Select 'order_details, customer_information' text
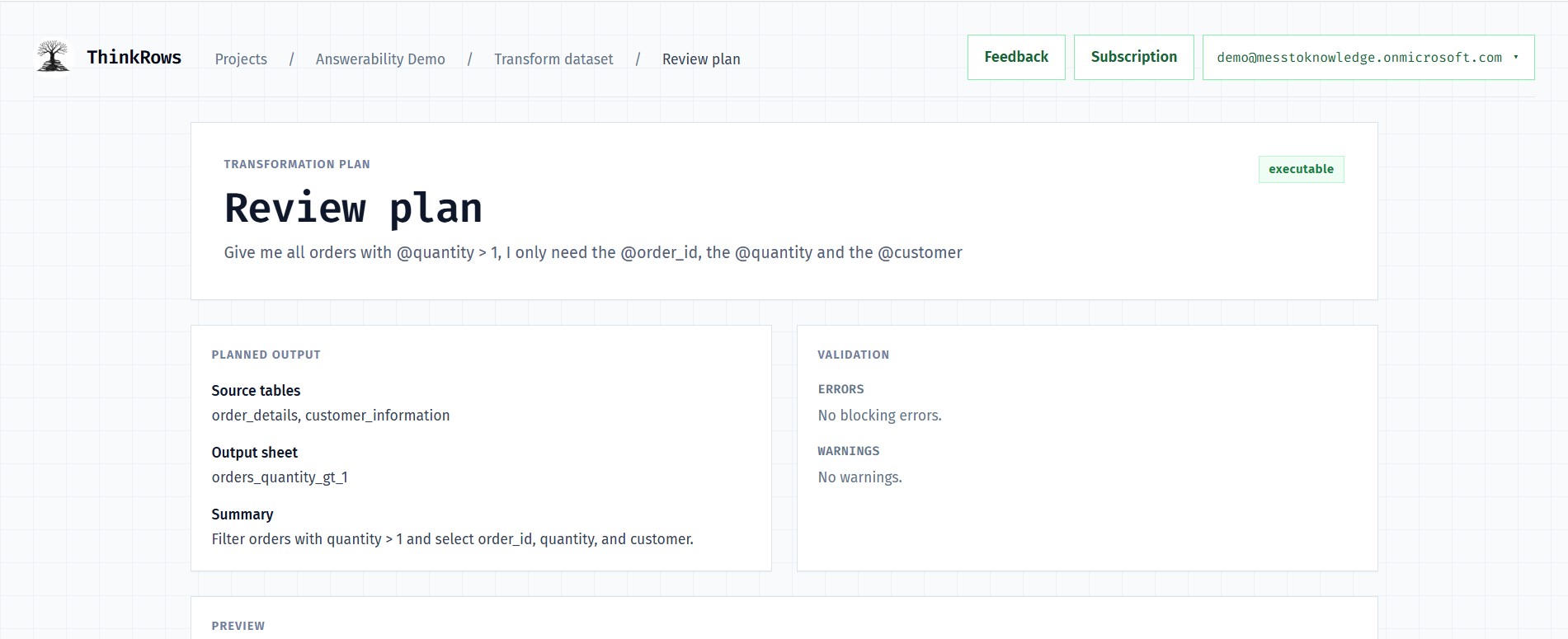 pyautogui.click(x=331, y=415)
